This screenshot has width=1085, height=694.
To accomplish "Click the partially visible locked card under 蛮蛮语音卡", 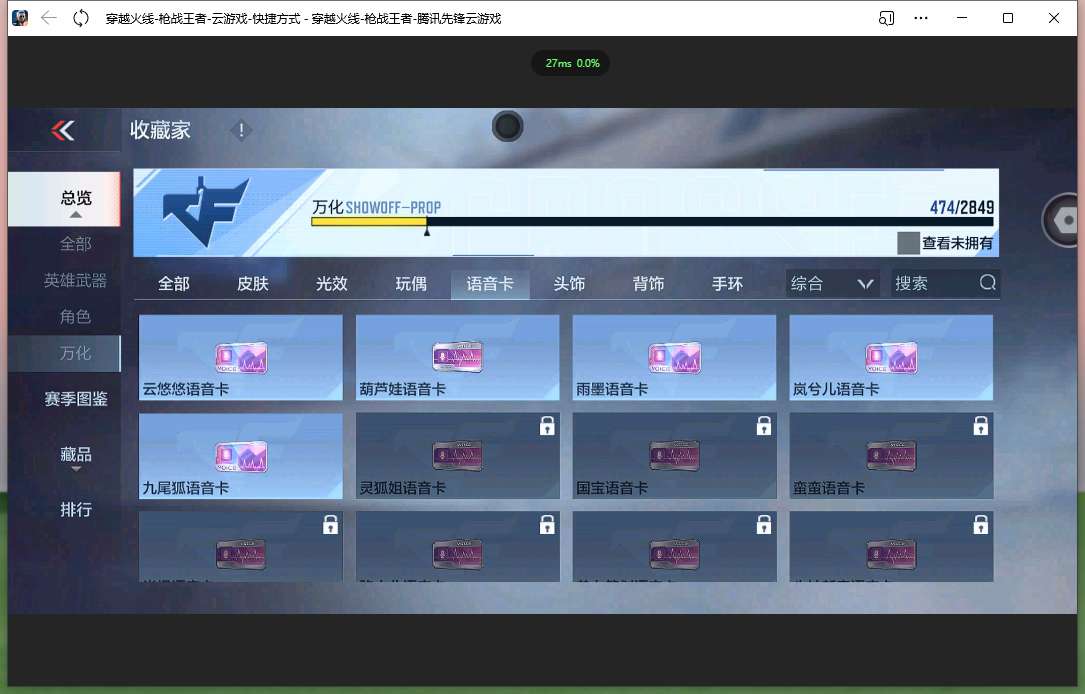I will pos(891,547).
